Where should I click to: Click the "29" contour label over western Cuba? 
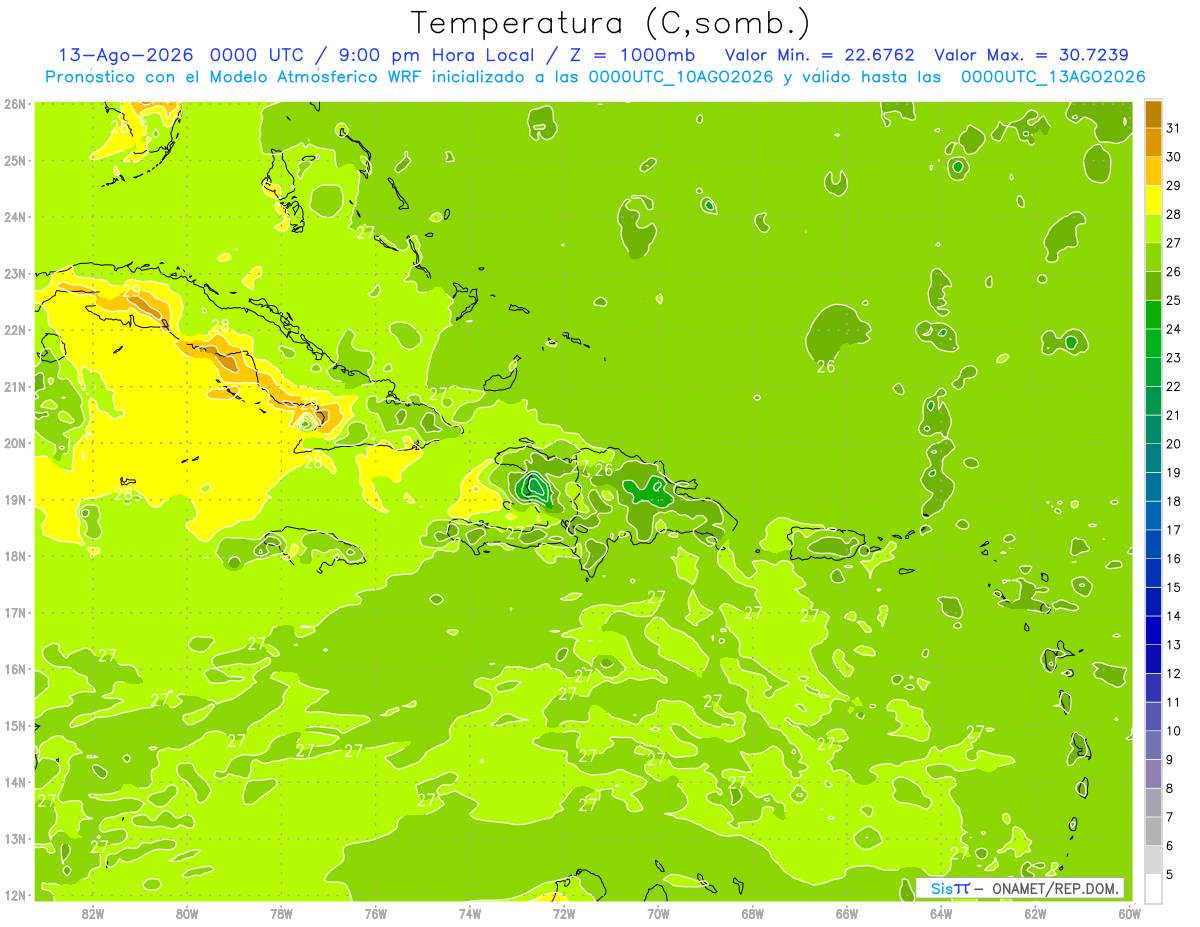[x=132, y=290]
